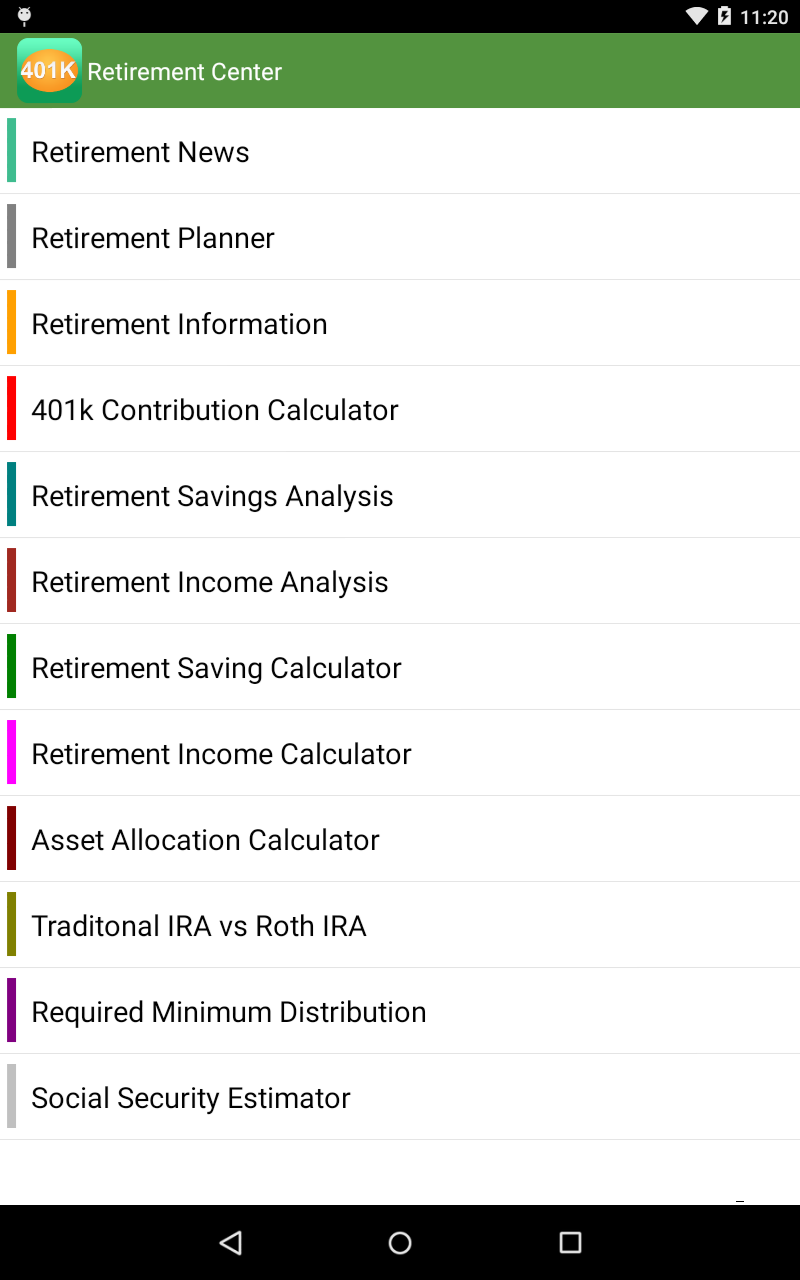800x1280 pixels.
Task: Click the red color bar beside 401k Contribution
Action: (x=12, y=408)
